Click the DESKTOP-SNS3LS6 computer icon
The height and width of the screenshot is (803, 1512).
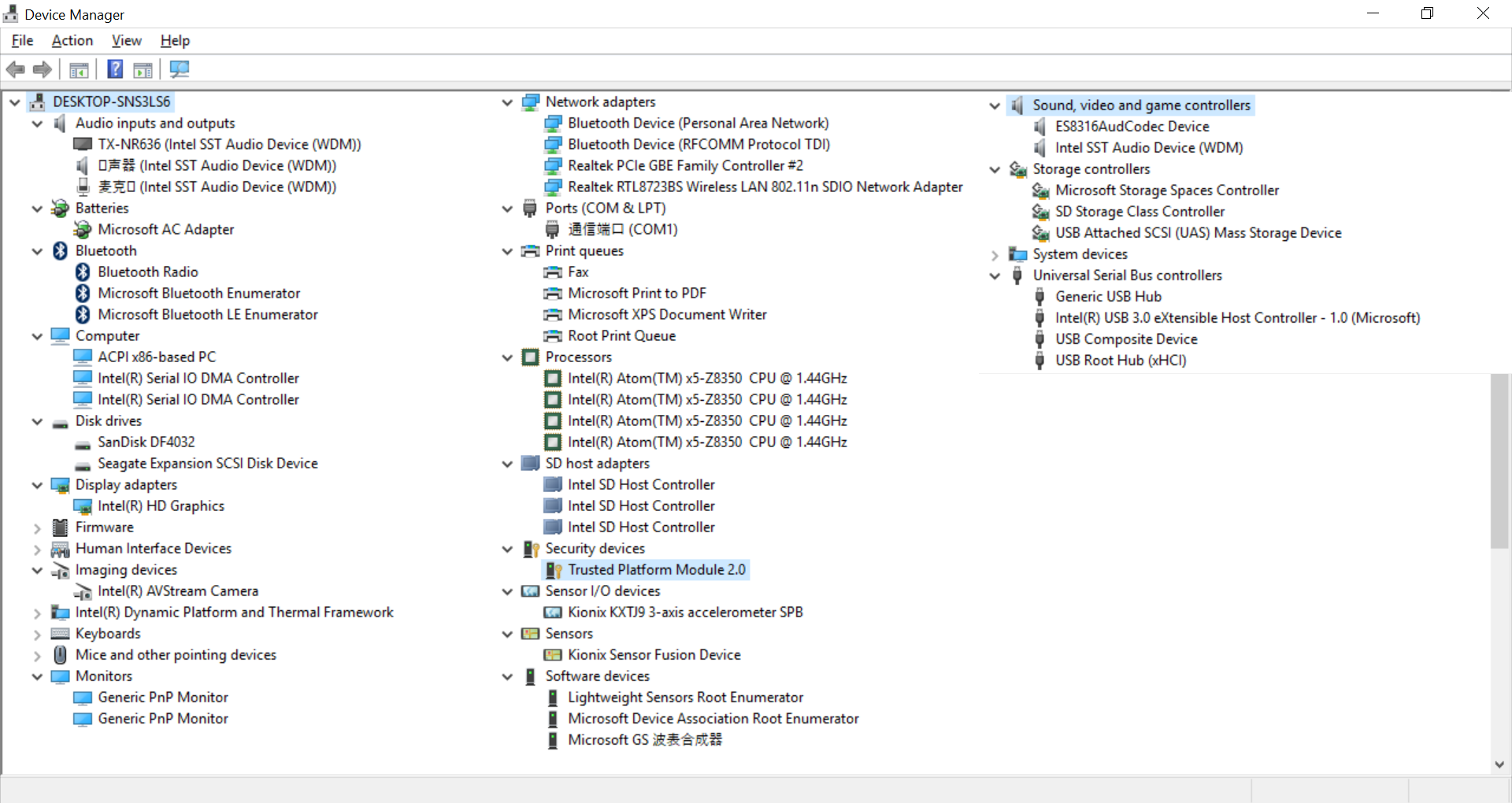(x=37, y=102)
